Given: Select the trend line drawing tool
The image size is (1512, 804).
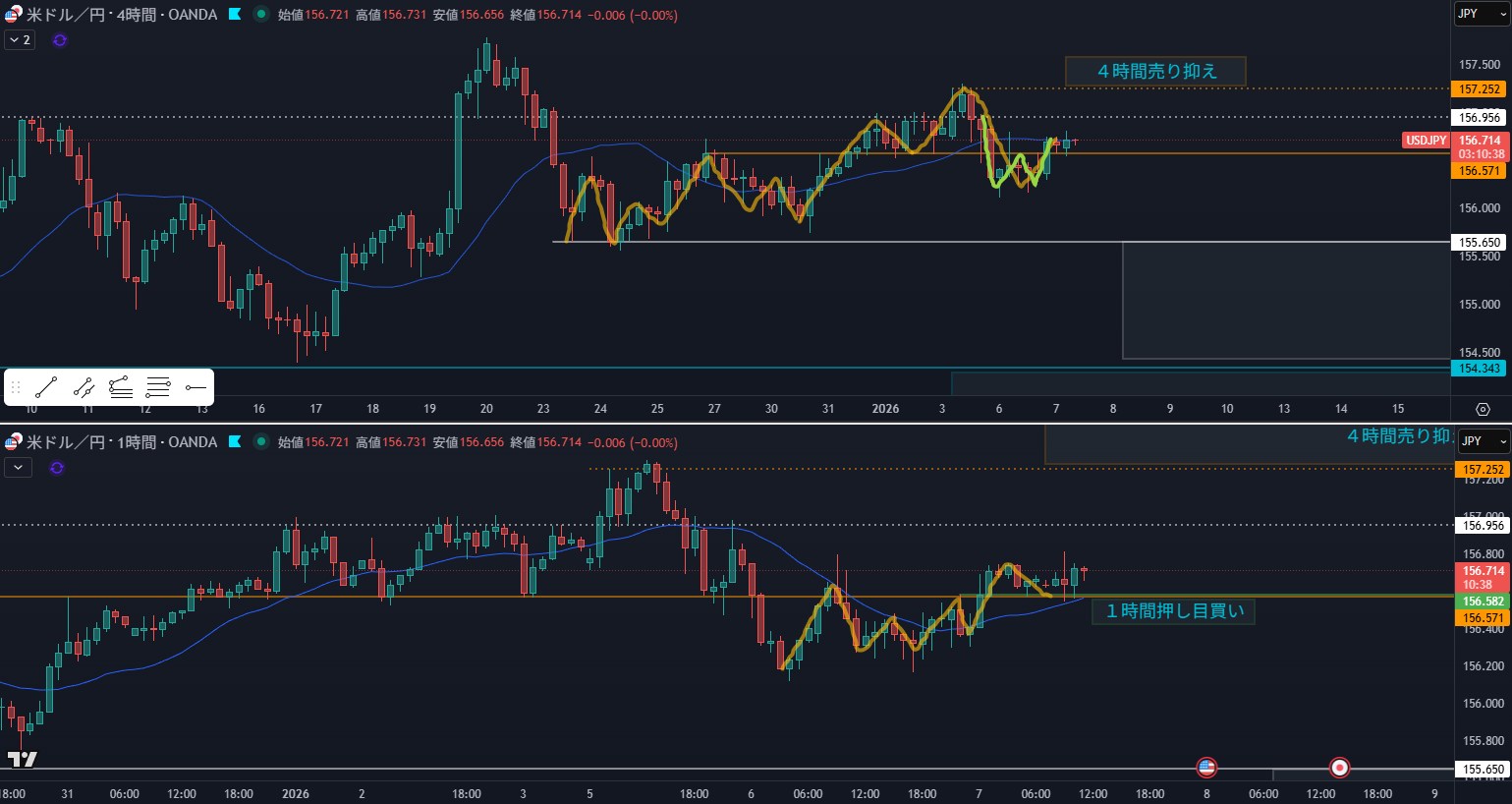Looking at the screenshot, I should tap(46, 387).
